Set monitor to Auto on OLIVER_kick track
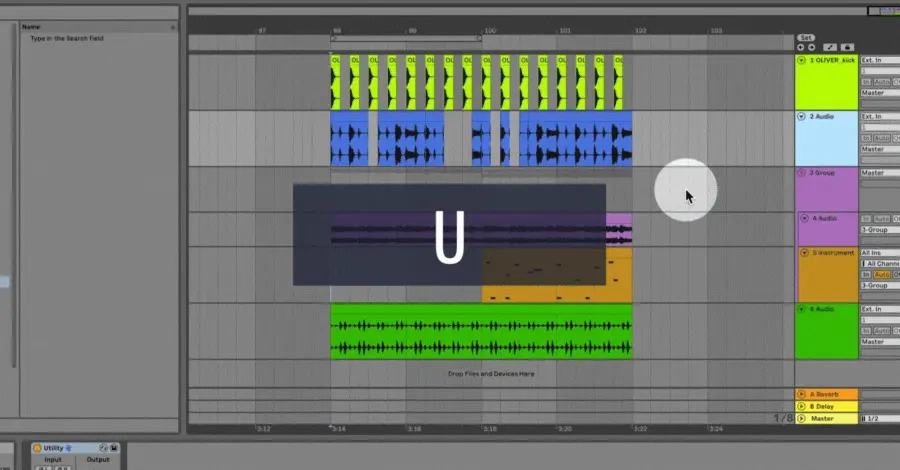Screen dimensions: 900x470 tap(882, 82)
